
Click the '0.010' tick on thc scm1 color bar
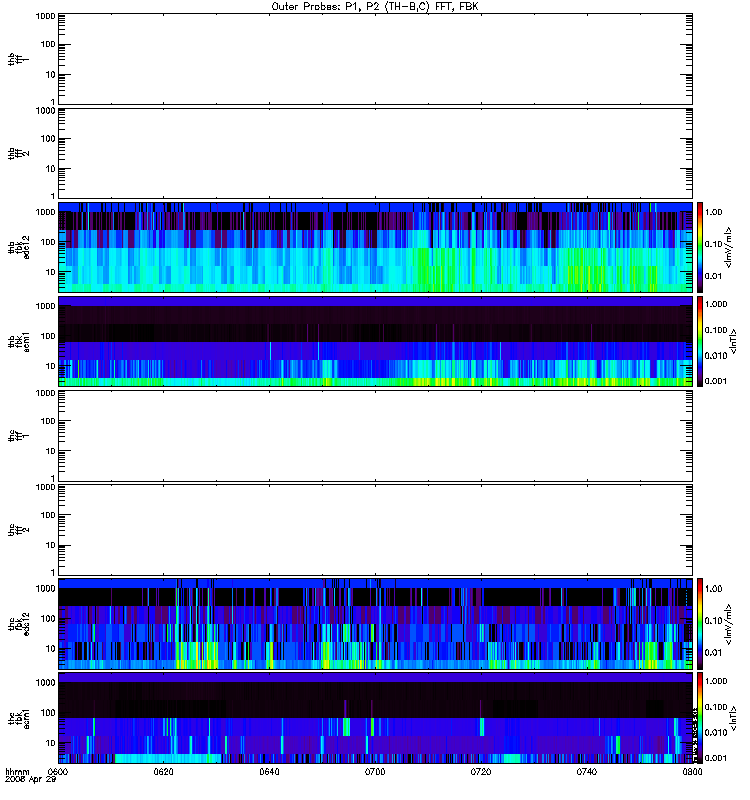[716, 733]
